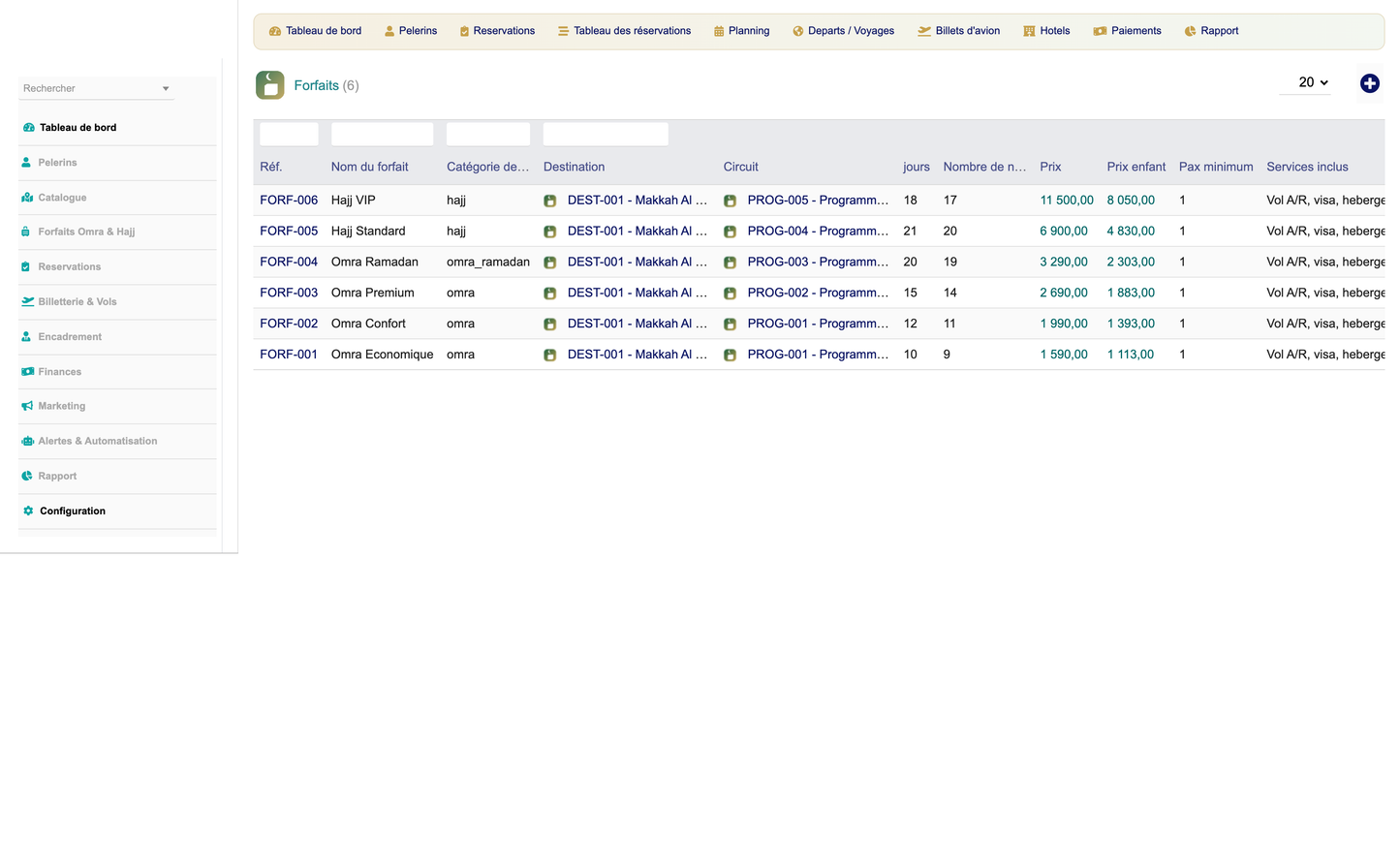Open Tableau de bord in sidebar
Screen dimensions: 1400x867
pyautogui.click(x=78, y=127)
